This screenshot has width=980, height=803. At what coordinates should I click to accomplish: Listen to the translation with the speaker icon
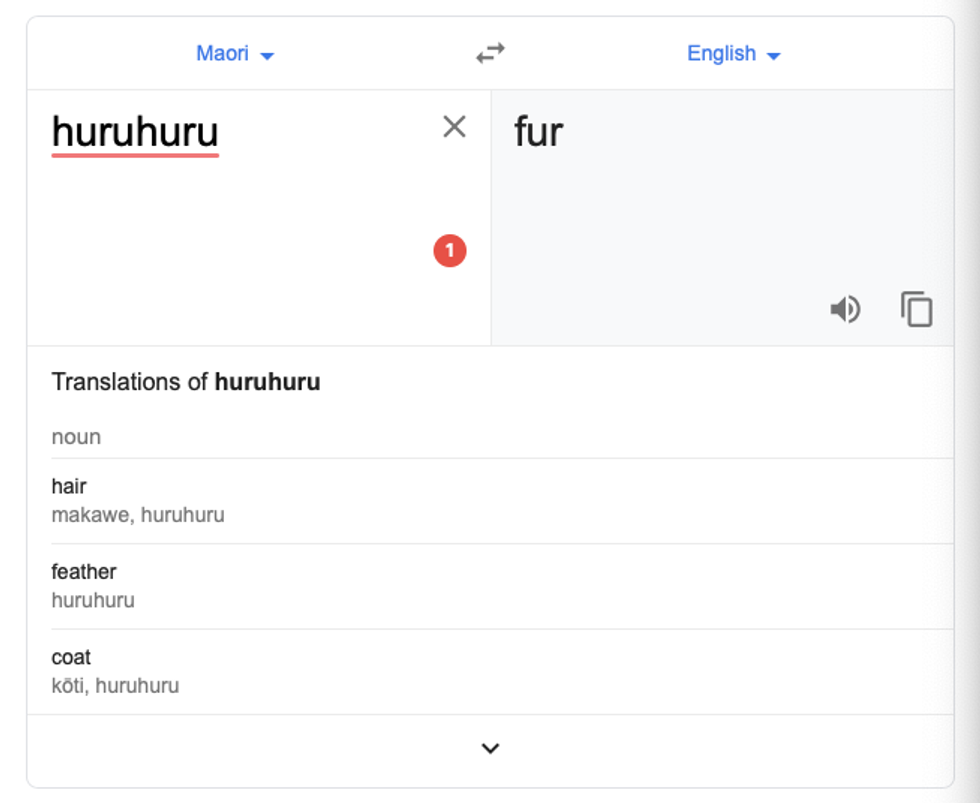click(x=845, y=310)
